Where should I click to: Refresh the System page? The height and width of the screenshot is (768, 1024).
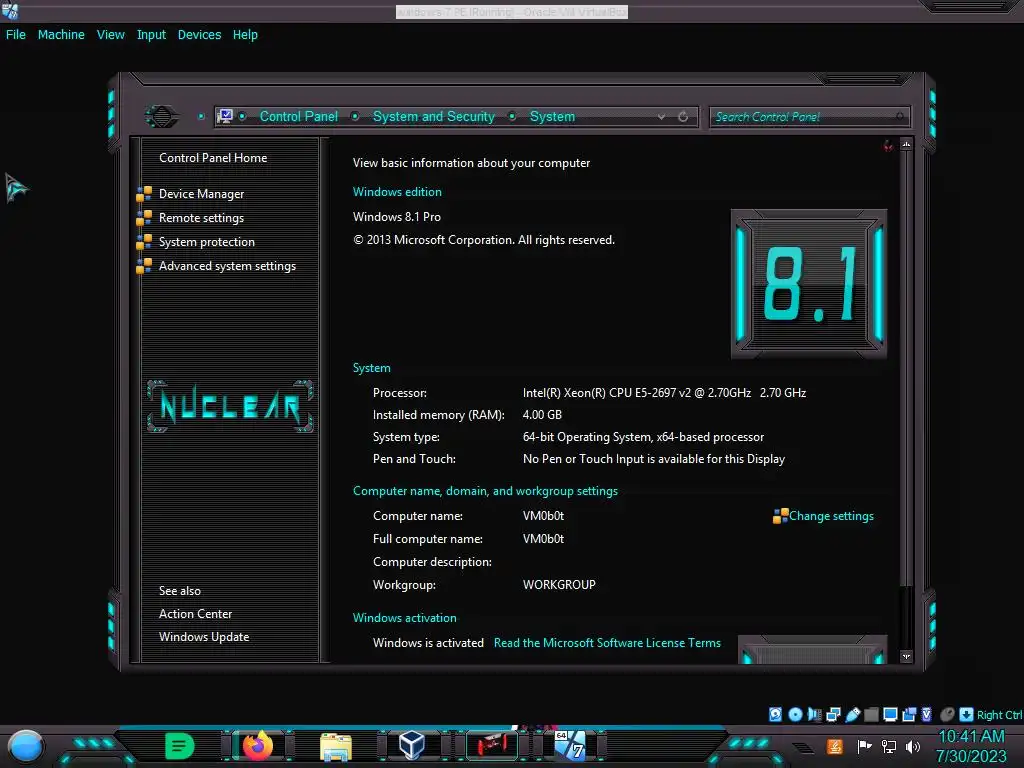coord(683,117)
